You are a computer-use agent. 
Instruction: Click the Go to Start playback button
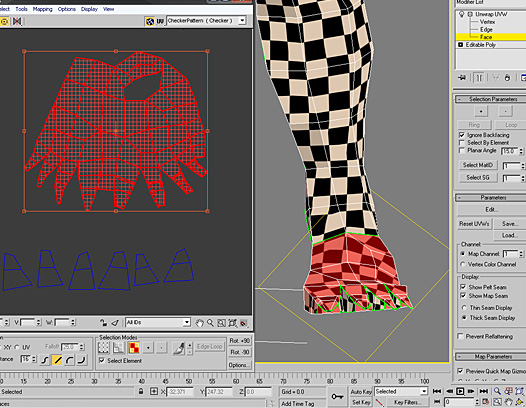[x=437, y=391]
